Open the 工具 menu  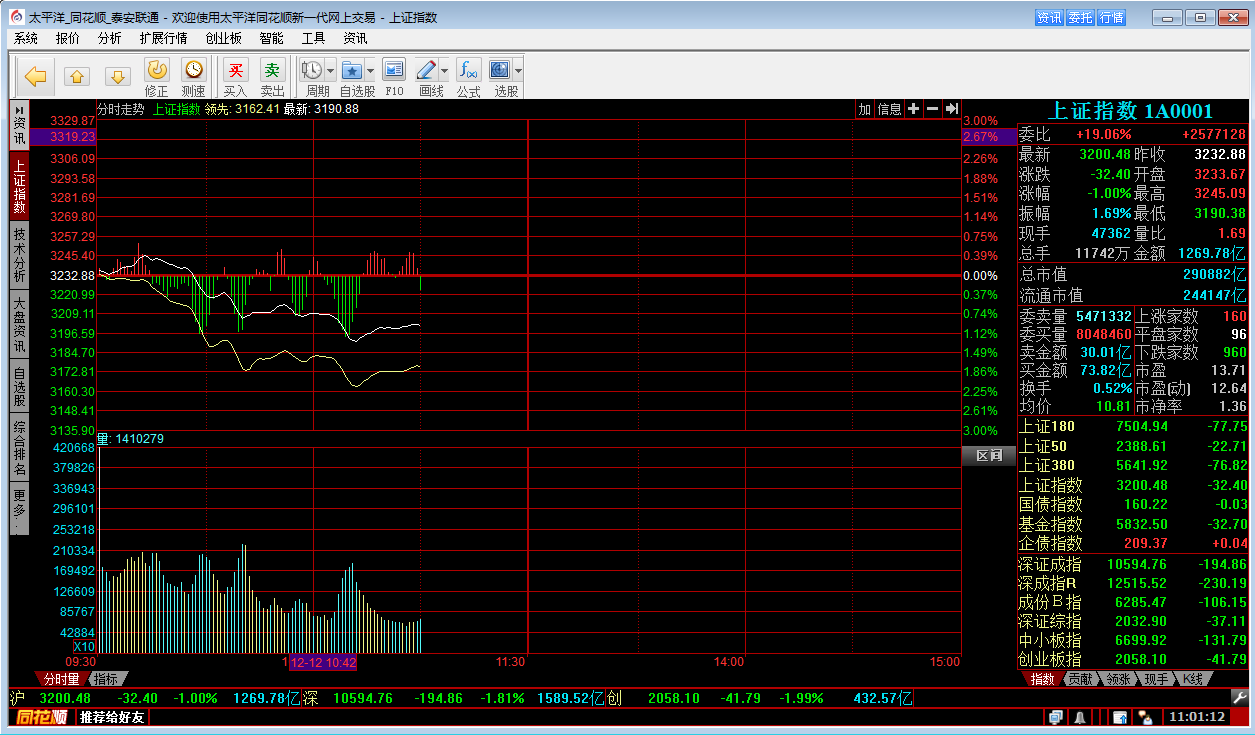click(x=313, y=38)
